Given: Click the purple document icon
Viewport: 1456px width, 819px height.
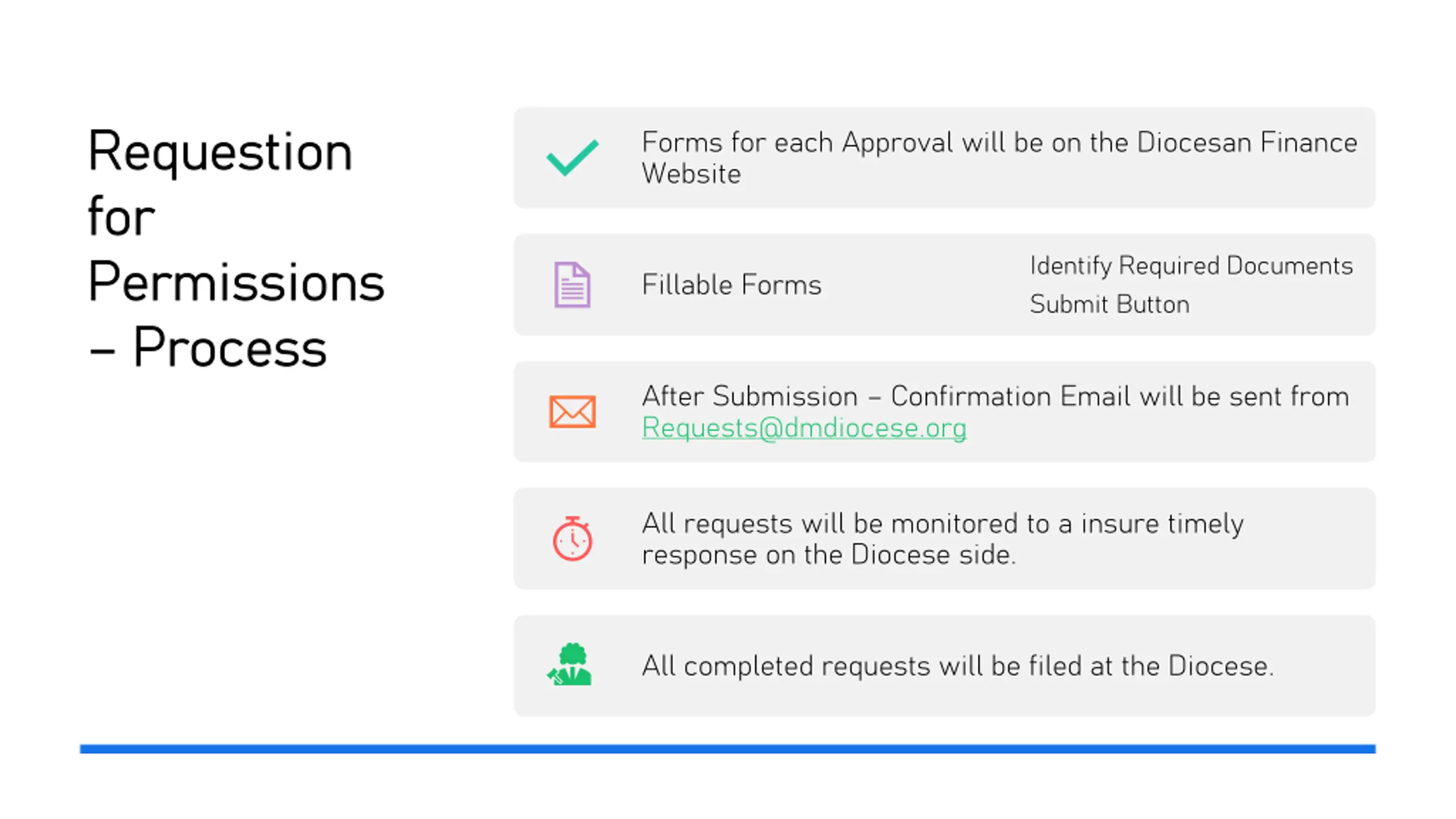Looking at the screenshot, I should (x=572, y=284).
